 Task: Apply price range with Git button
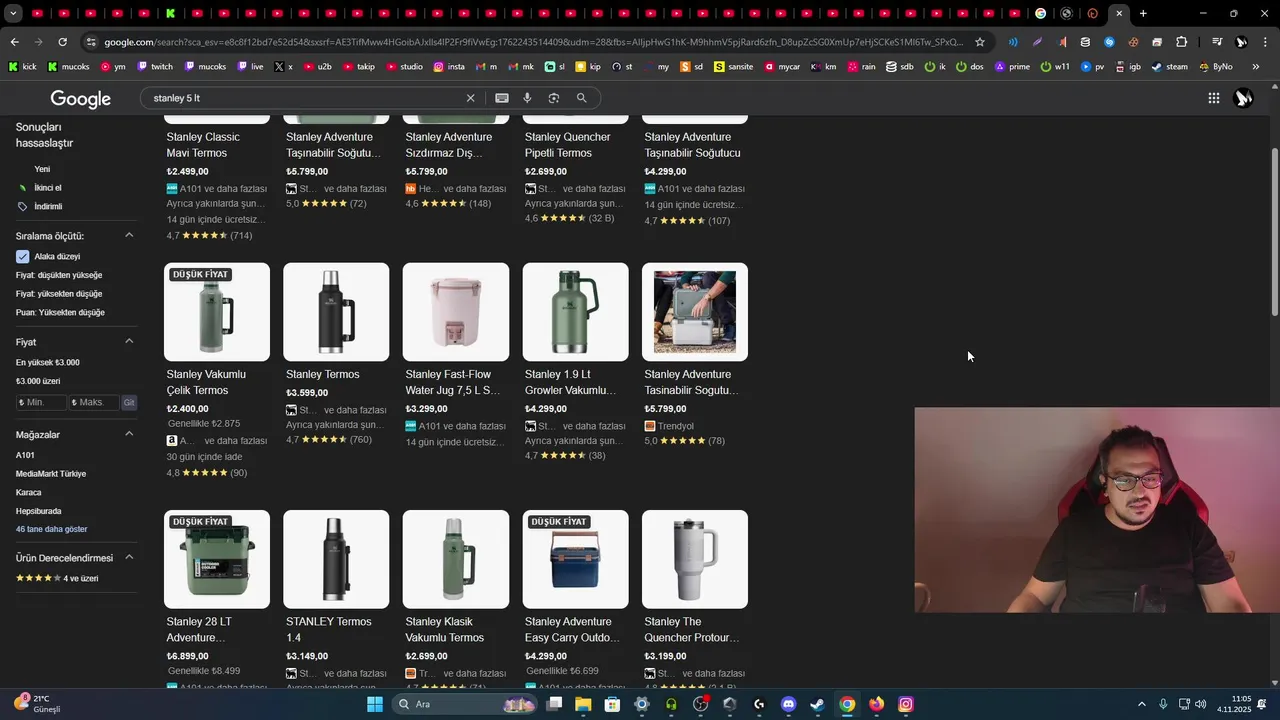click(129, 402)
